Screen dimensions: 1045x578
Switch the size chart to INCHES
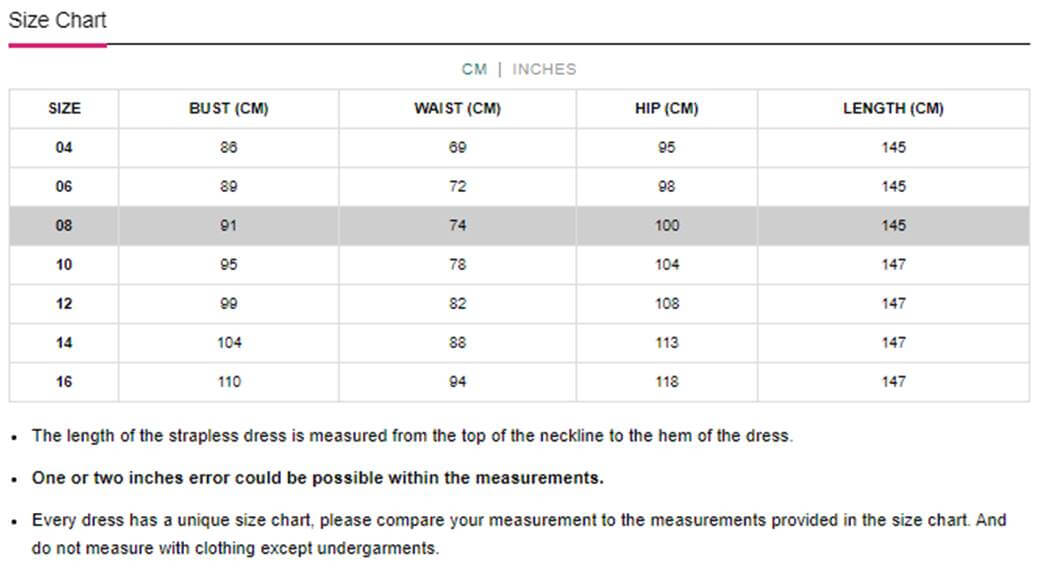click(544, 69)
